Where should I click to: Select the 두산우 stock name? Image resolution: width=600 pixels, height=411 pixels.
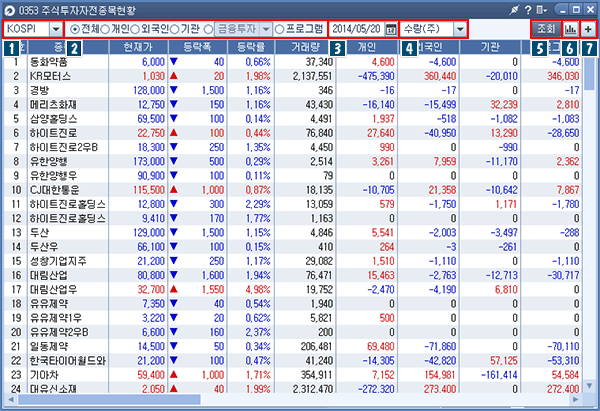pos(44,247)
